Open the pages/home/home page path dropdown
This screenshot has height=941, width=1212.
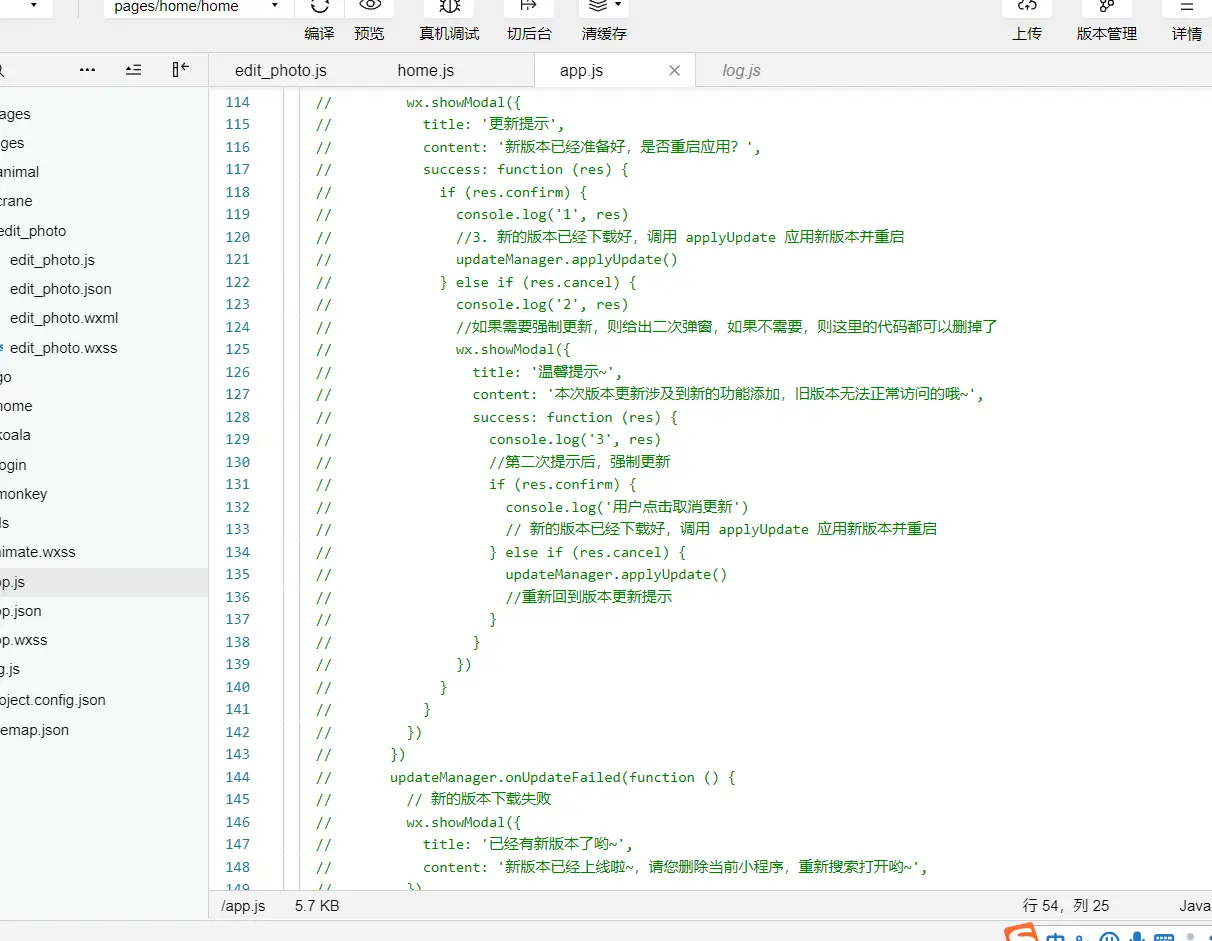coord(198,7)
